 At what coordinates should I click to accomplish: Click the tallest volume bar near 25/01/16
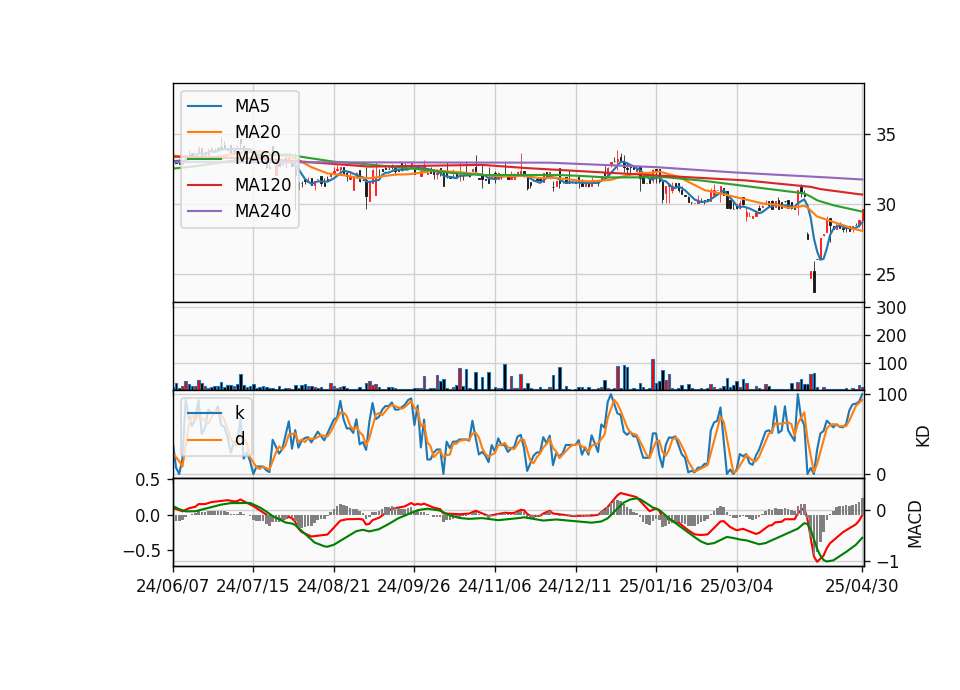(653, 375)
